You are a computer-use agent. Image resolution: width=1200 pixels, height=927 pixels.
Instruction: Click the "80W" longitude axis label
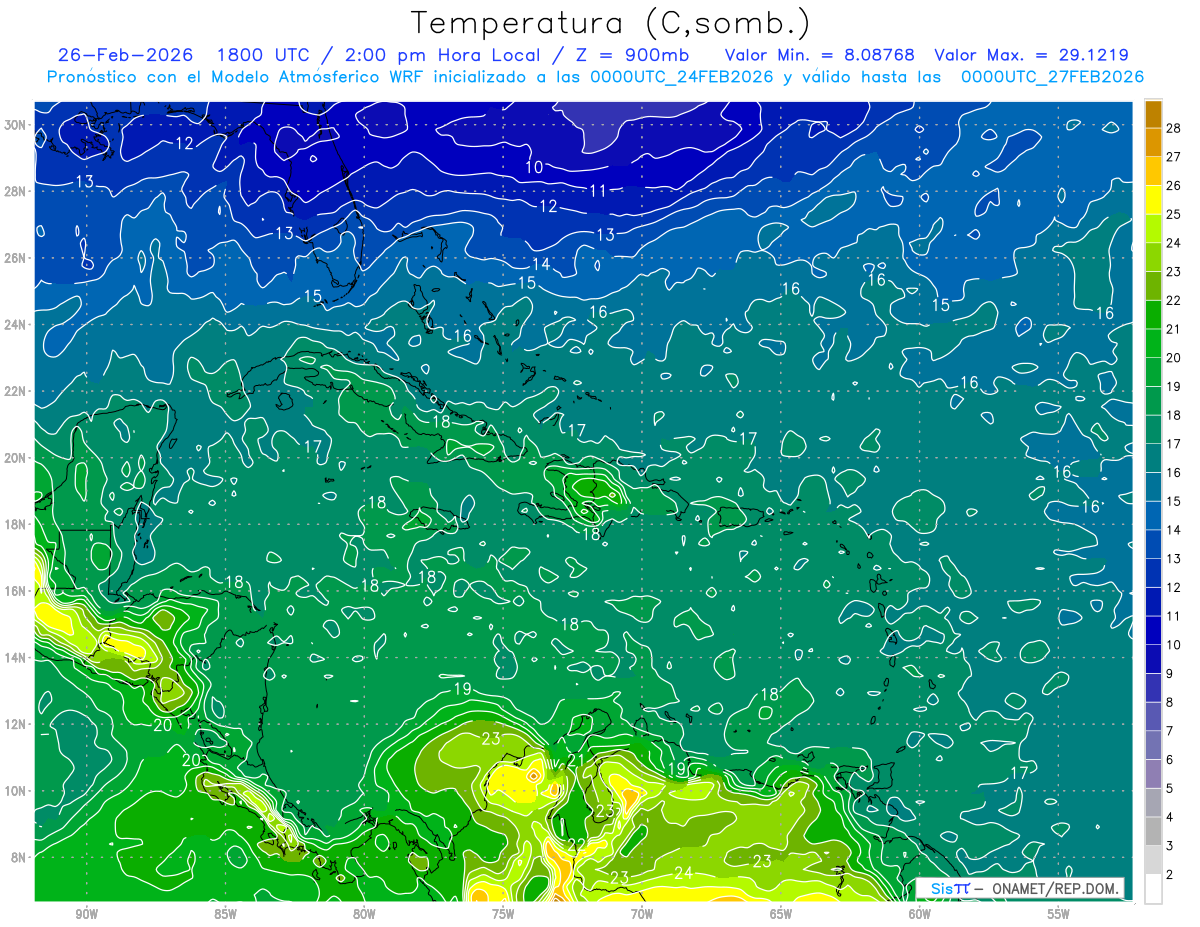pyautogui.click(x=364, y=914)
